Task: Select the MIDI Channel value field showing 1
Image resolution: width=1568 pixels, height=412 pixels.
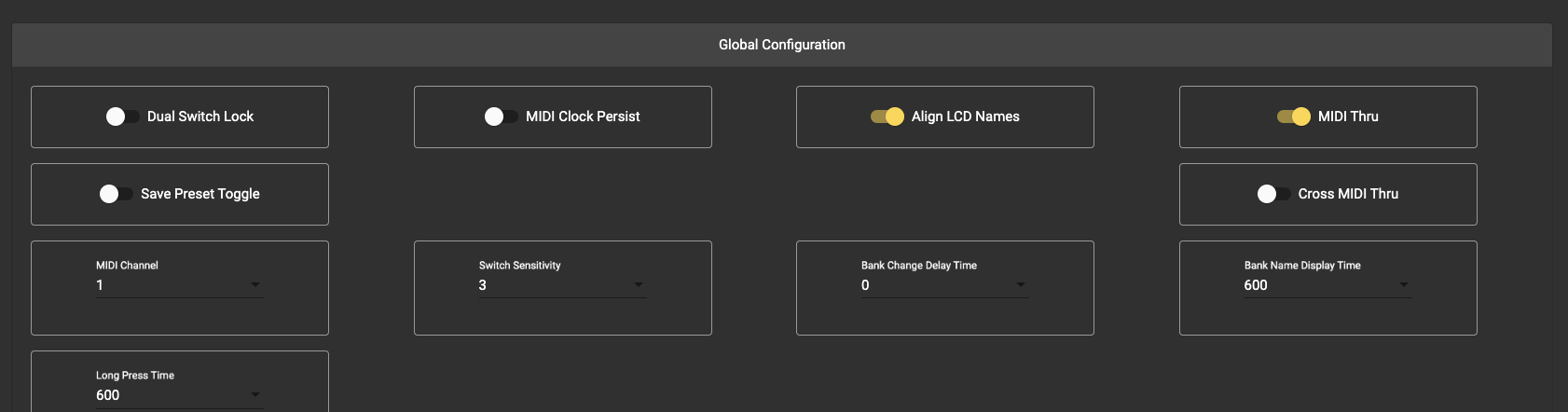Action: click(x=168, y=285)
